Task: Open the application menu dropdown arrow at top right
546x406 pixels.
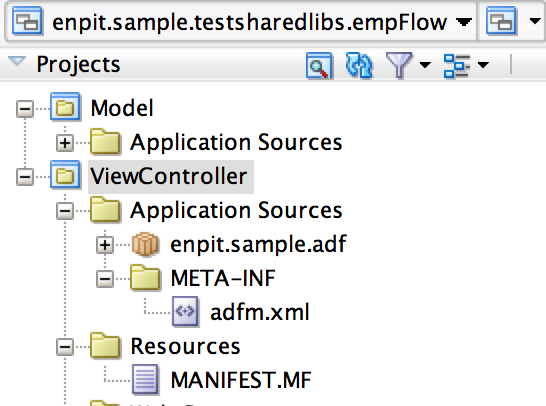Action: coord(535,22)
